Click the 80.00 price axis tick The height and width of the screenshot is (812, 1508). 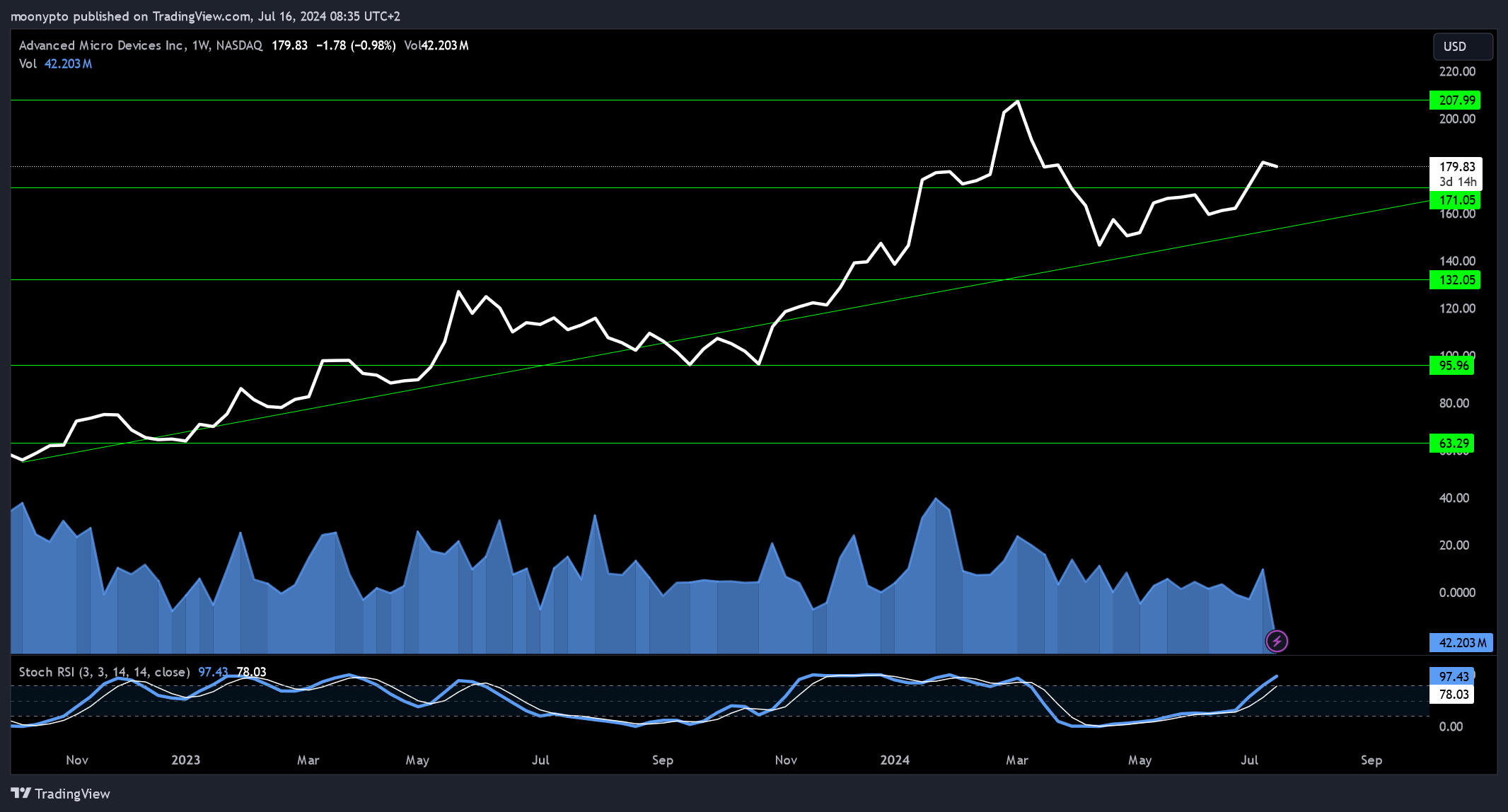[1454, 403]
